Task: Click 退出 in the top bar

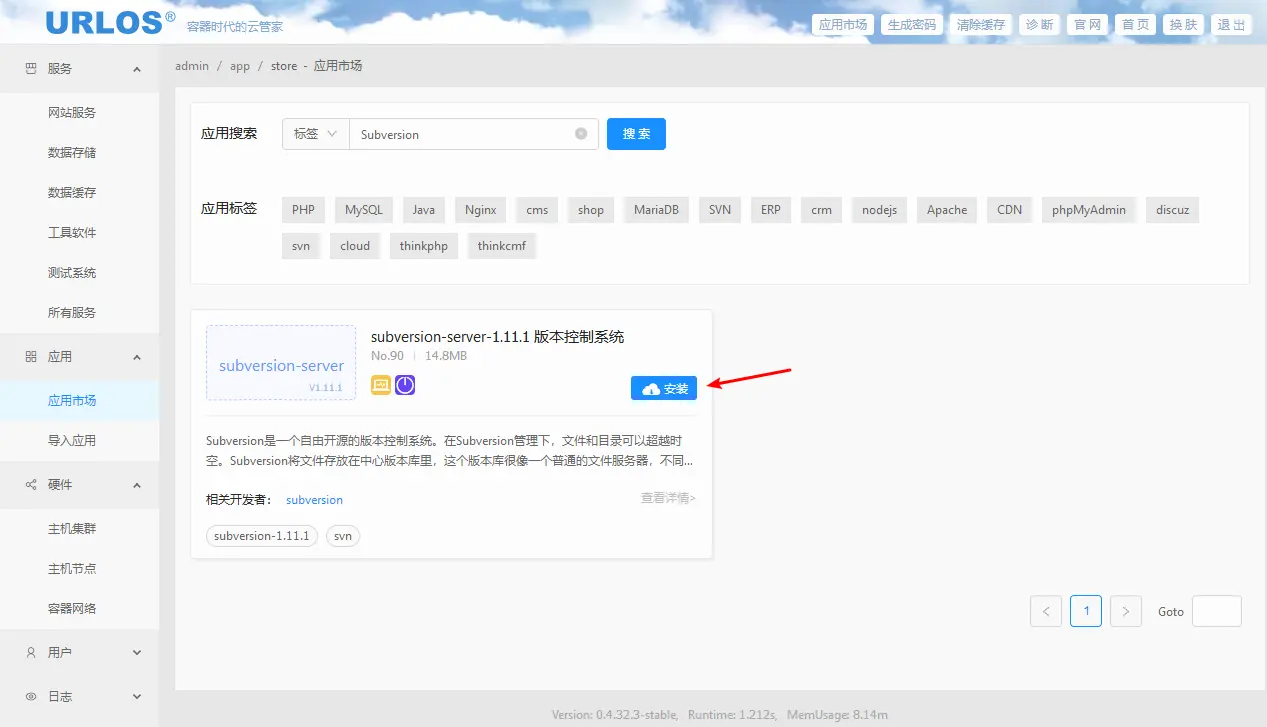Action: (x=1232, y=25)
